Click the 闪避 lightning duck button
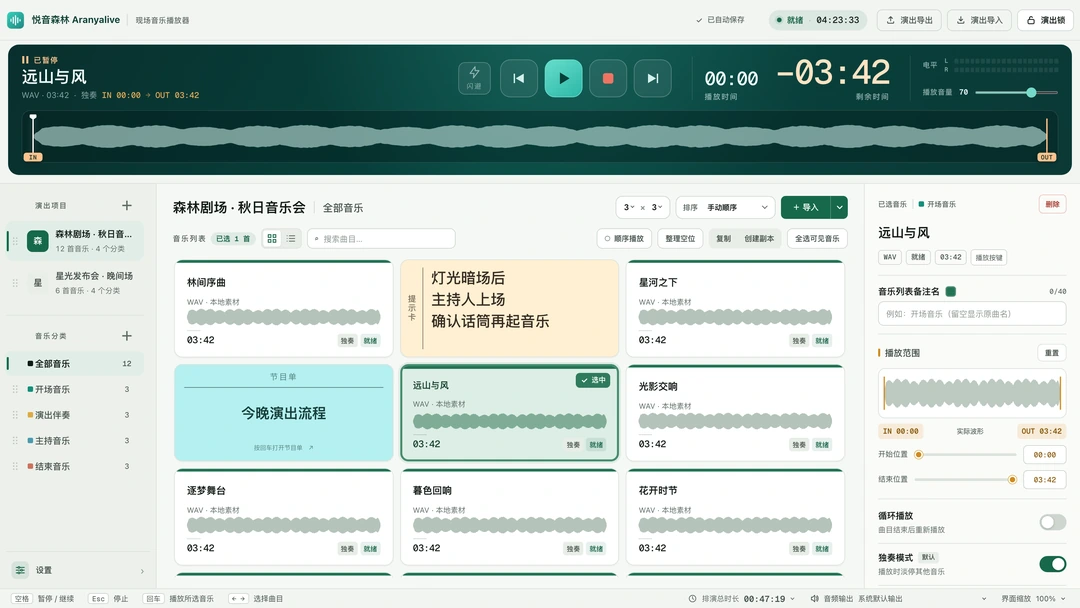Screen dimensions: 1080x608 point(475,78)
